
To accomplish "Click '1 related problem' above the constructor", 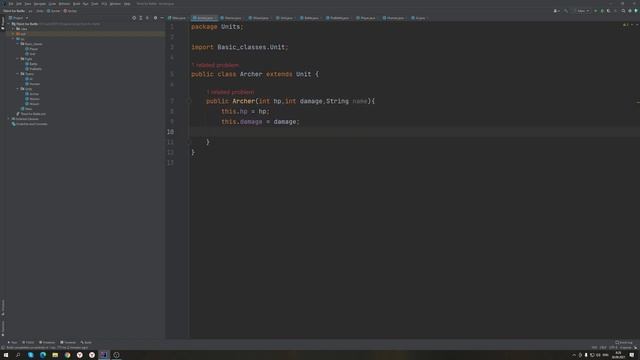I will [231, 92].
